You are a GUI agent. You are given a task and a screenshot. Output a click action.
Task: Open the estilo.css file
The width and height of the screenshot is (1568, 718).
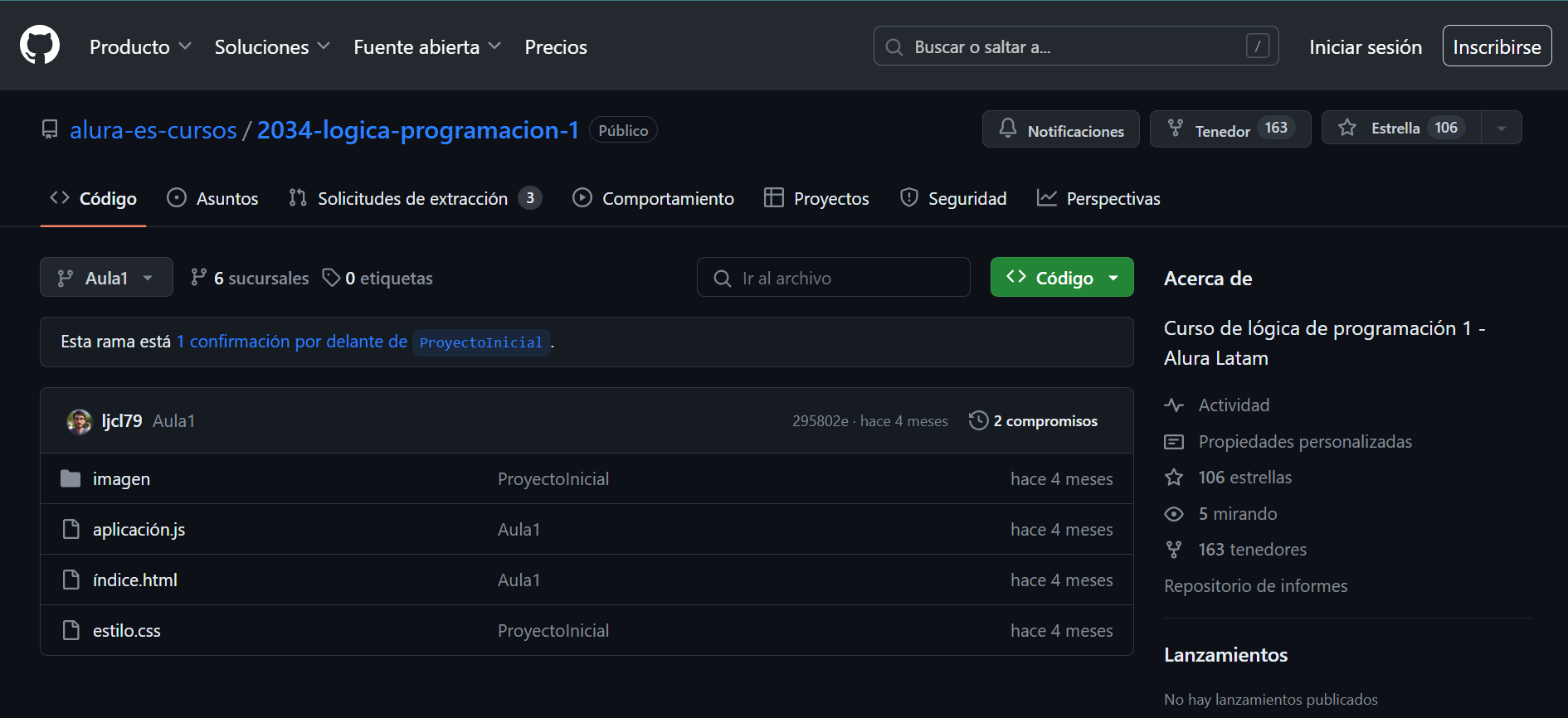pyautogui.click(x=127, y=631)
